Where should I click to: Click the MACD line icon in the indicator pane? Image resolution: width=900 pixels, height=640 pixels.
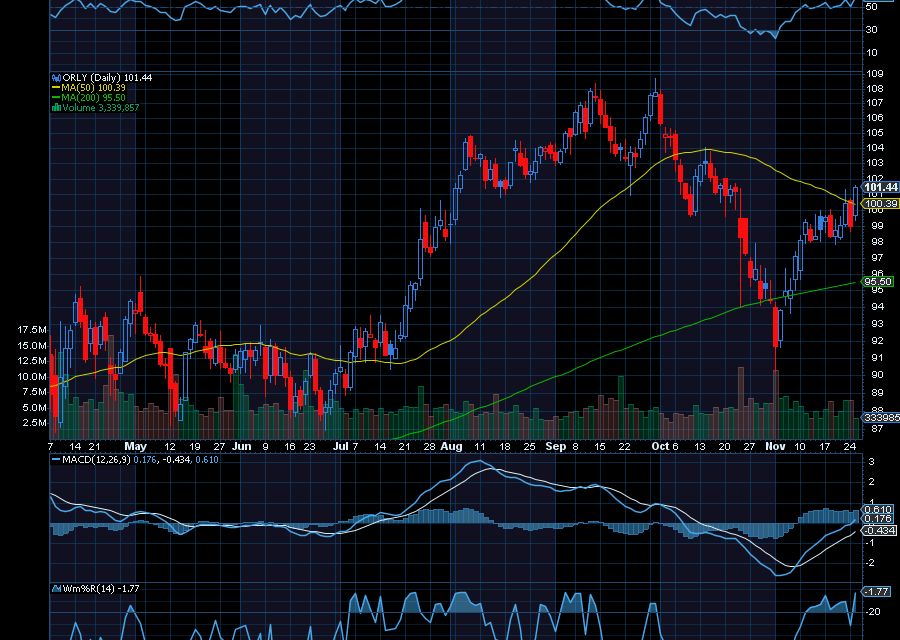(x=56, y=462)
